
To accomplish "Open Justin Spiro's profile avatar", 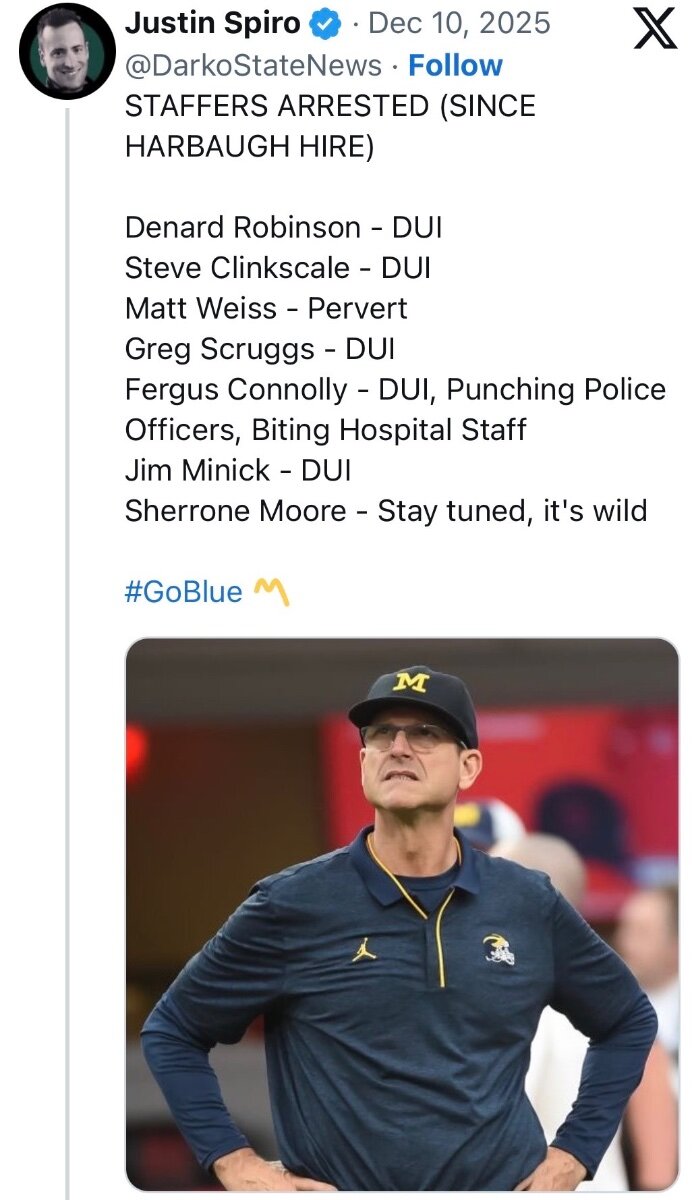I will (x=68, y=51).
